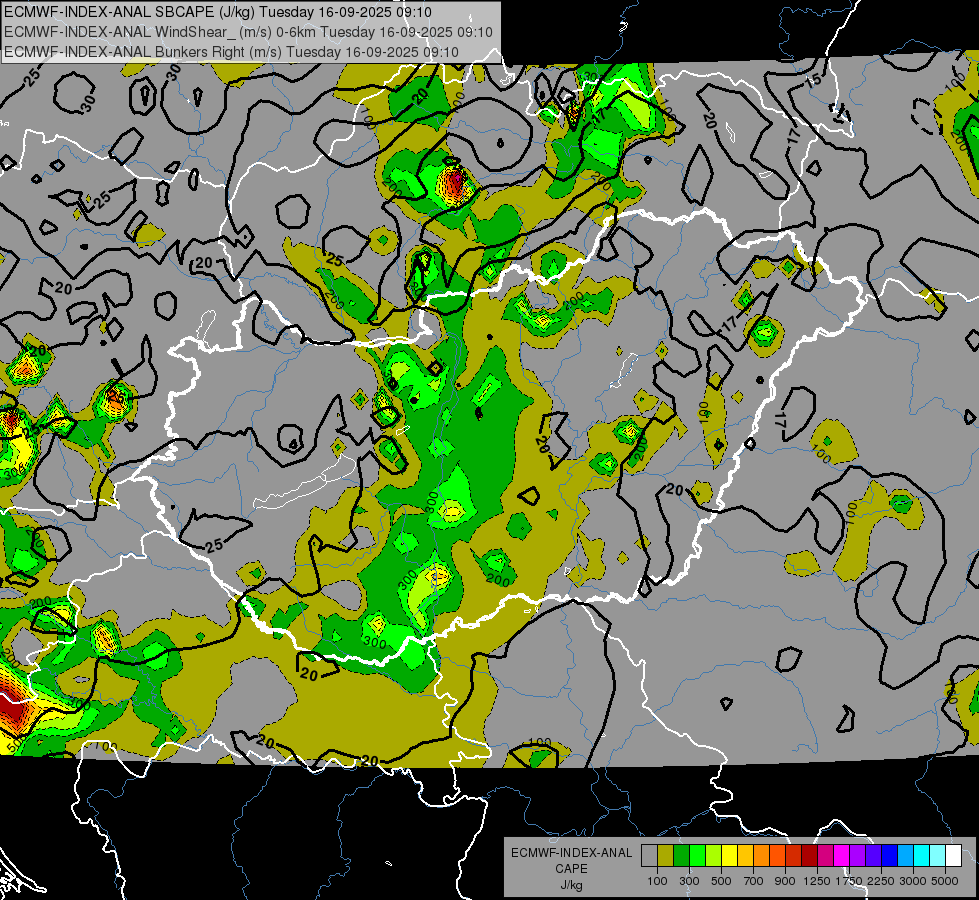Click the legend tick label 900
This screenshot has width=979, height=900.
[x=785, y=881]
